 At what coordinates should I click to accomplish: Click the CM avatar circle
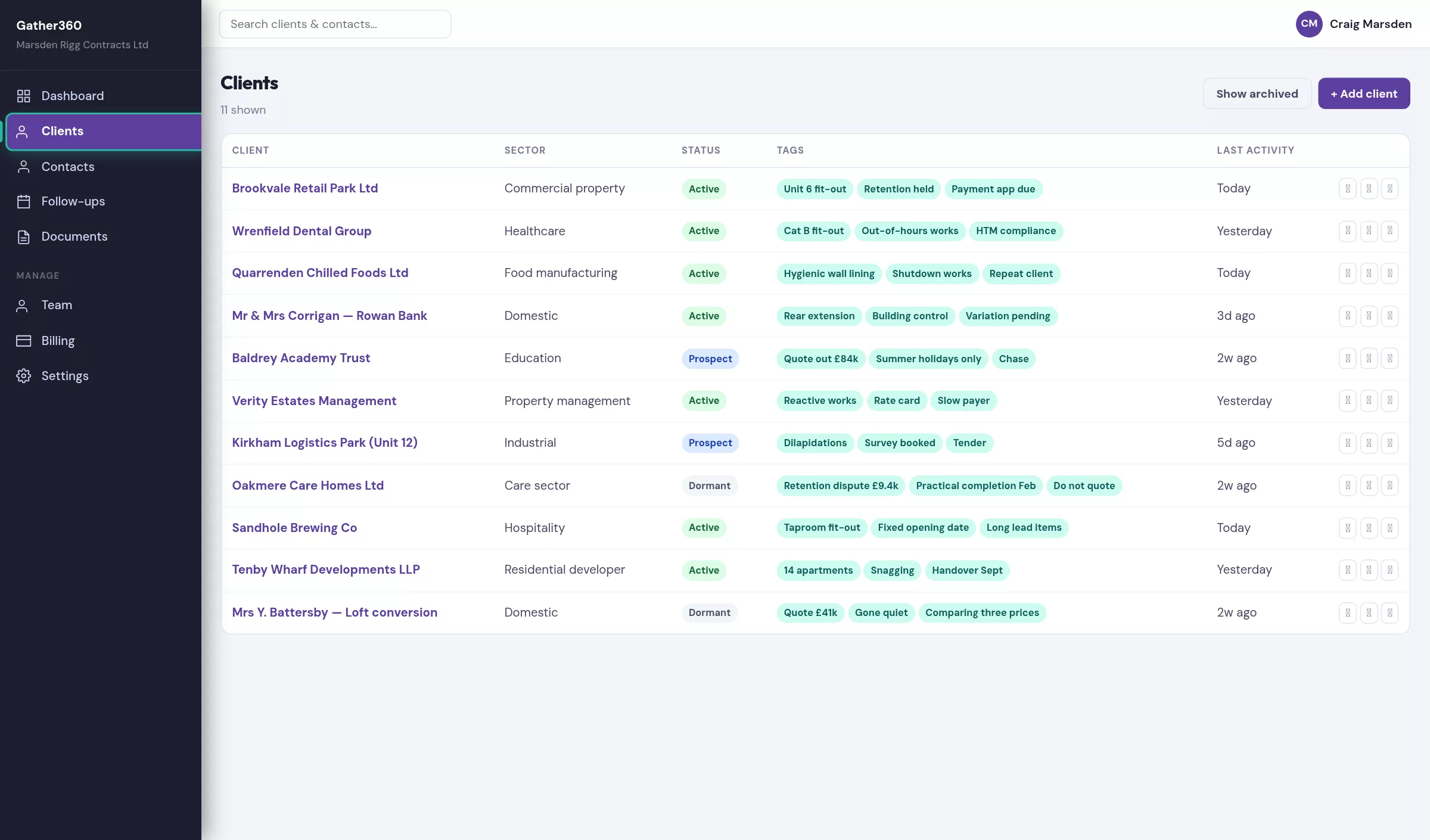(x=1309, y=24)
